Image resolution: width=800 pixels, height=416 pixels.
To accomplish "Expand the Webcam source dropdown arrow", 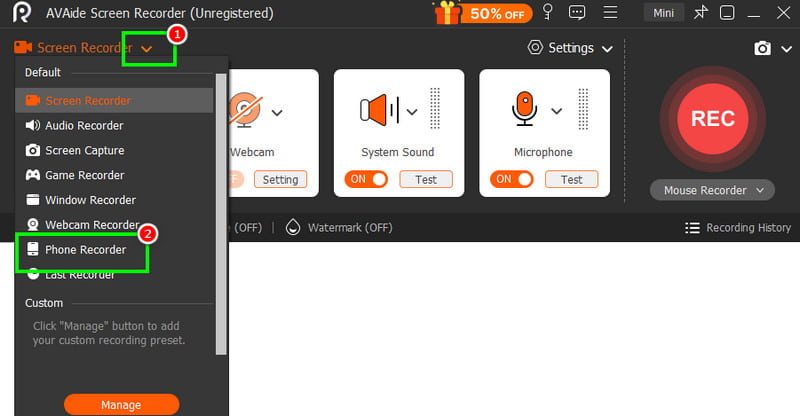I will tap(277, 113).
